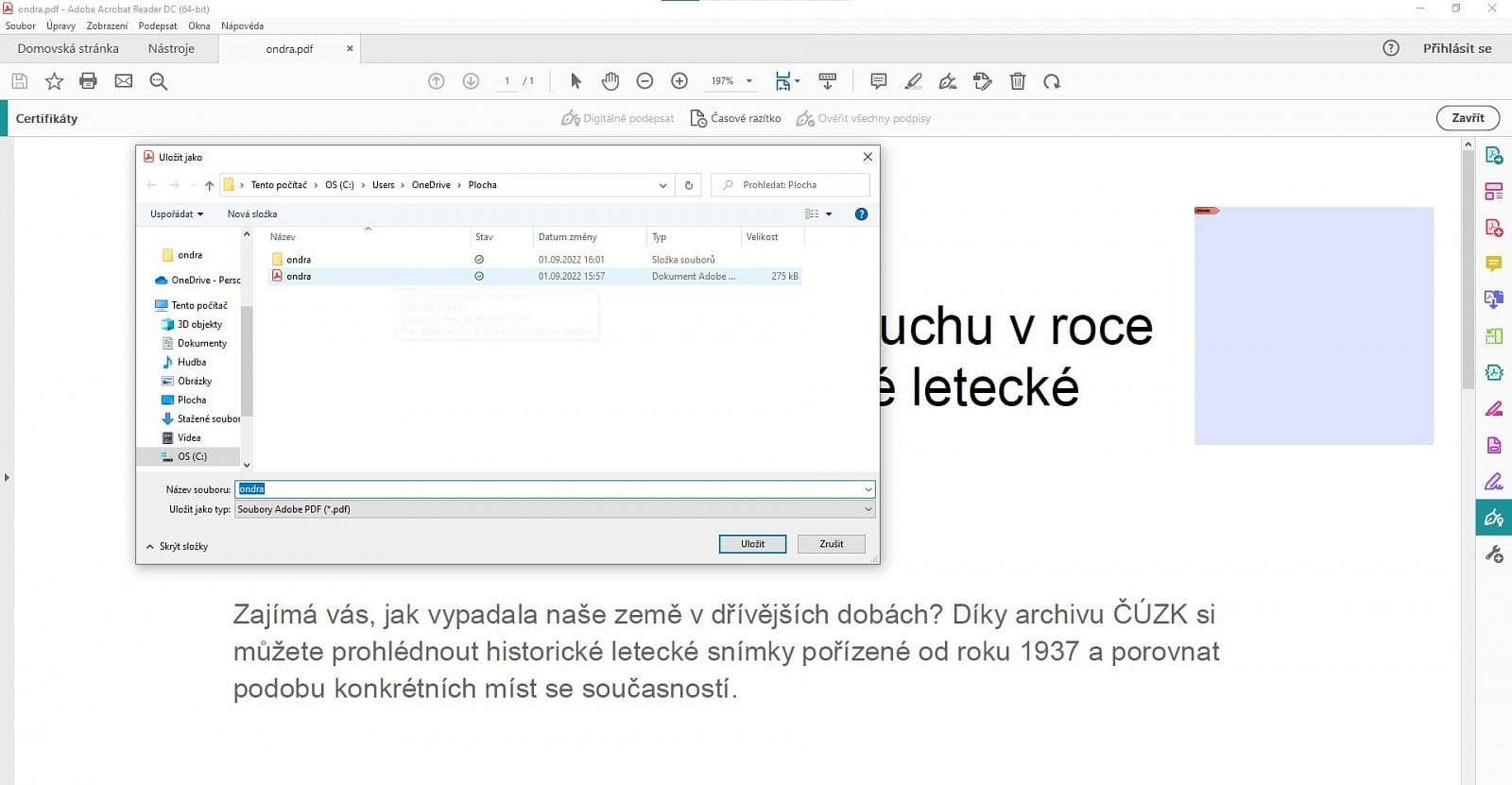The width and height of the screenshot is (1512, 785).
Task: Select the arrow selection tool
Action: pos(576,81)
